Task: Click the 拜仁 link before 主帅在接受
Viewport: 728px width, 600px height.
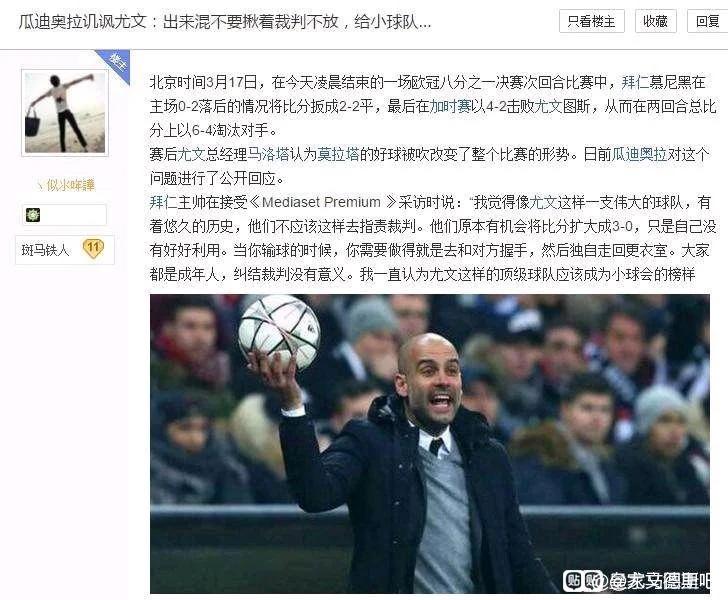Action: [x=163, y=202]
